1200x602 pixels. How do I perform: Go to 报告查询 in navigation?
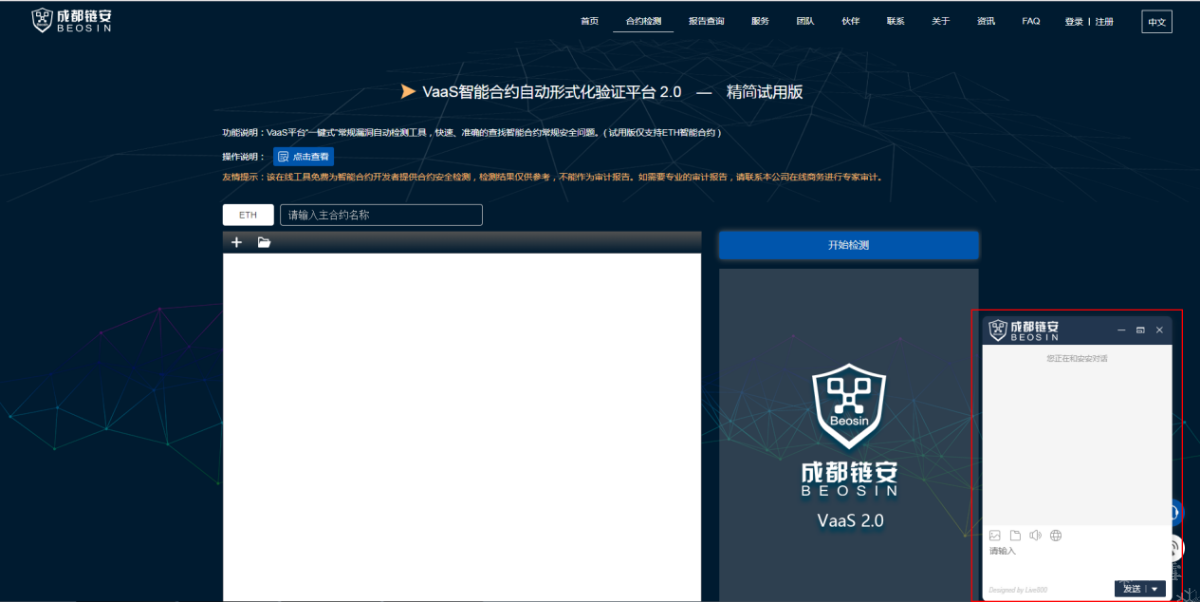(706, 21)
